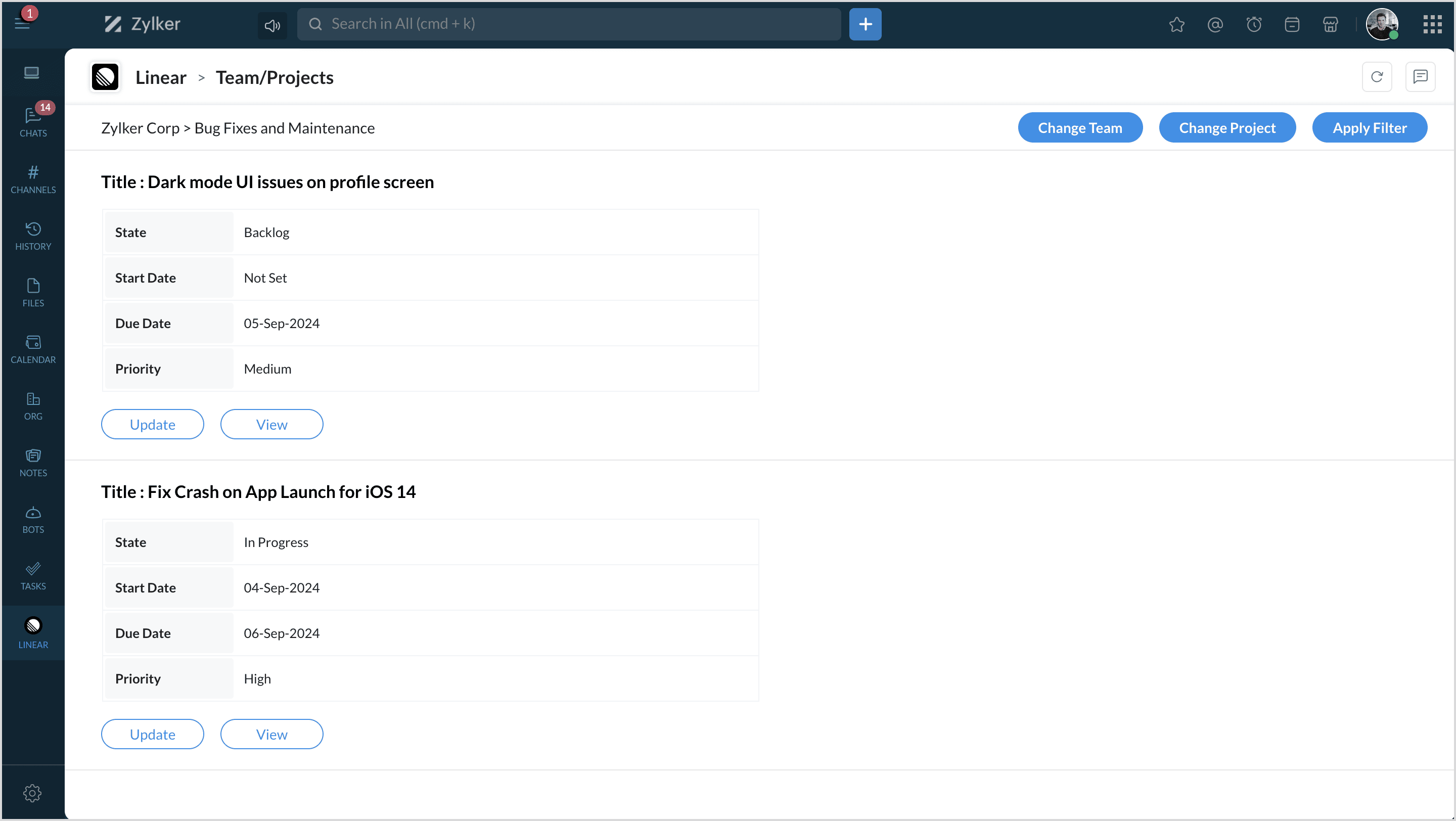Click the Change Team button

(x=1079, y=128)
